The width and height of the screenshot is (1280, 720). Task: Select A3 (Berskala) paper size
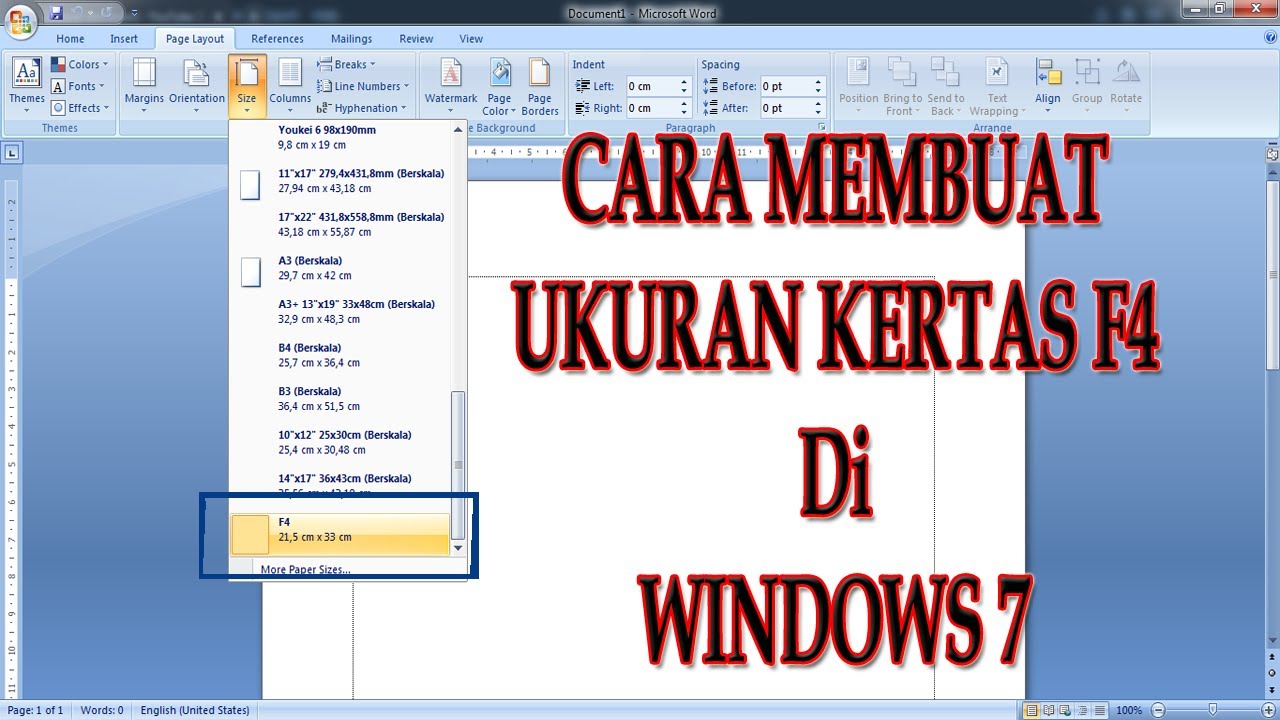(340, 268)
